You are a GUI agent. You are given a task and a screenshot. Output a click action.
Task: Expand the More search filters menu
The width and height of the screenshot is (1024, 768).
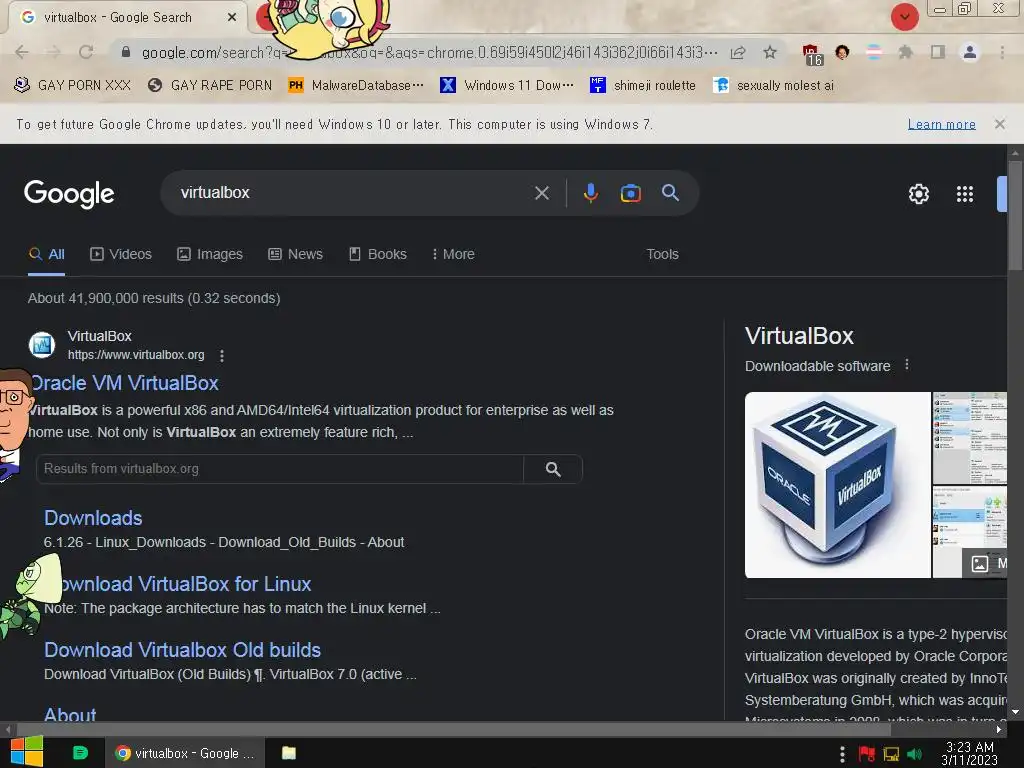453,255
